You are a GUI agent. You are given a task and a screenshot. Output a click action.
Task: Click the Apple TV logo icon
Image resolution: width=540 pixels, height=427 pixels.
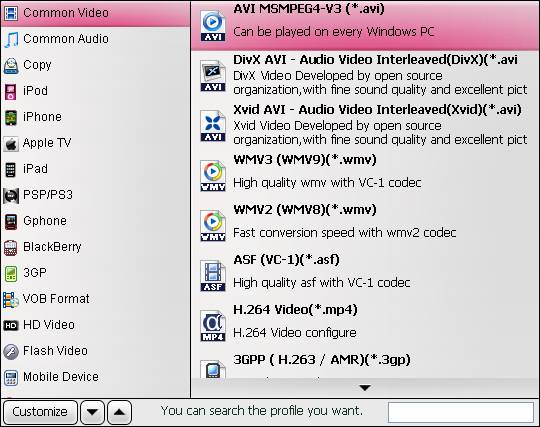click(11, 144)
